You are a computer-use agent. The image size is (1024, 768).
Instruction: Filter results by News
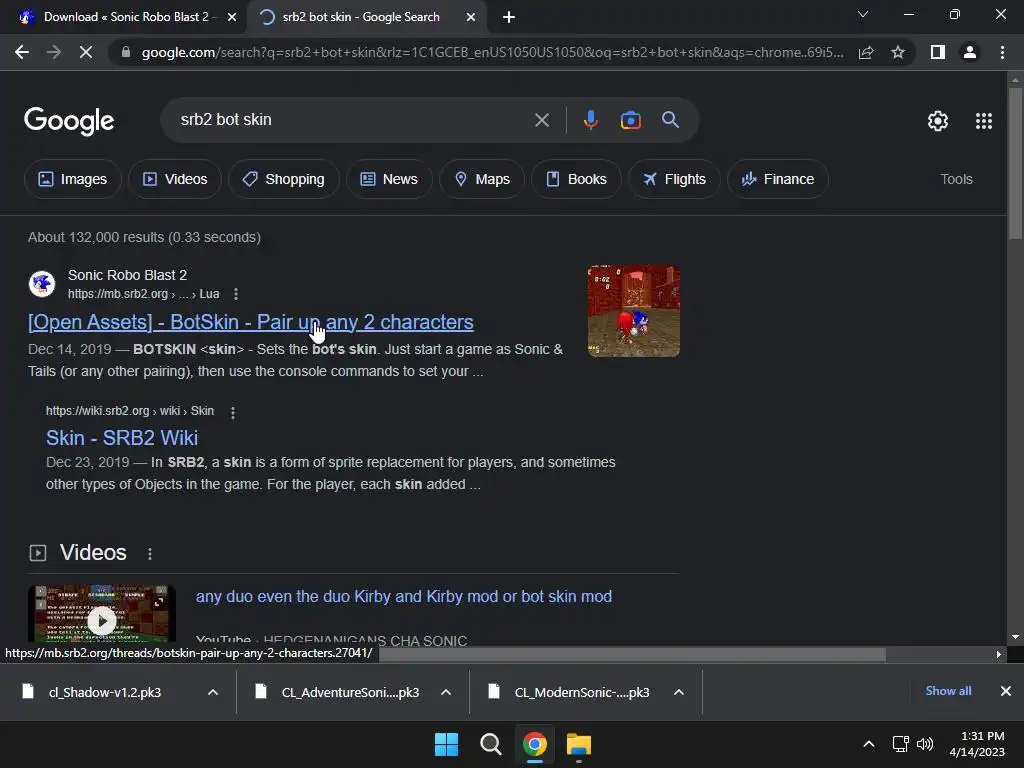pyautogui.click(x=389, y=179)
